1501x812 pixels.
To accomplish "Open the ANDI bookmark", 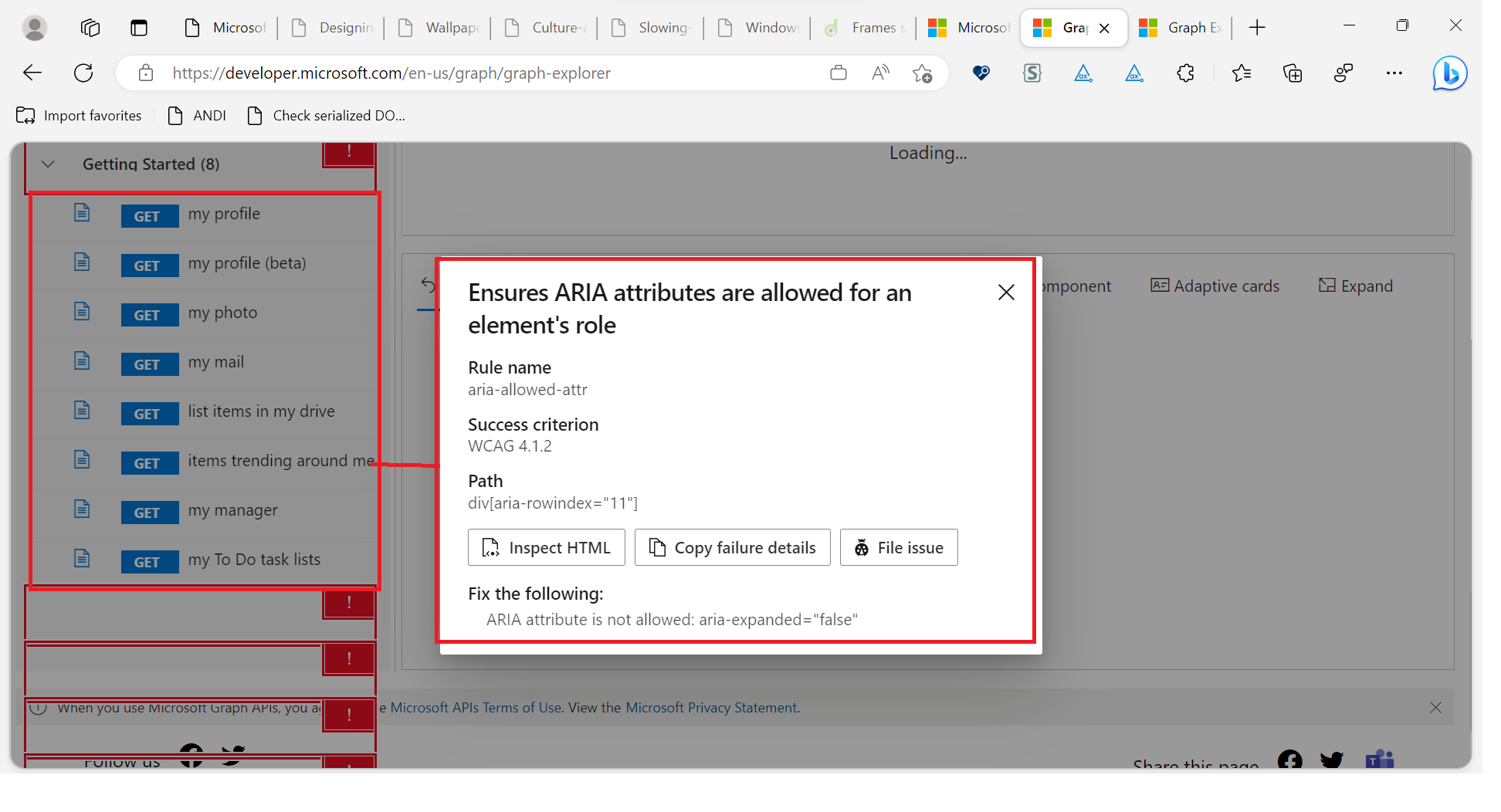I will (x=198, y=116).
